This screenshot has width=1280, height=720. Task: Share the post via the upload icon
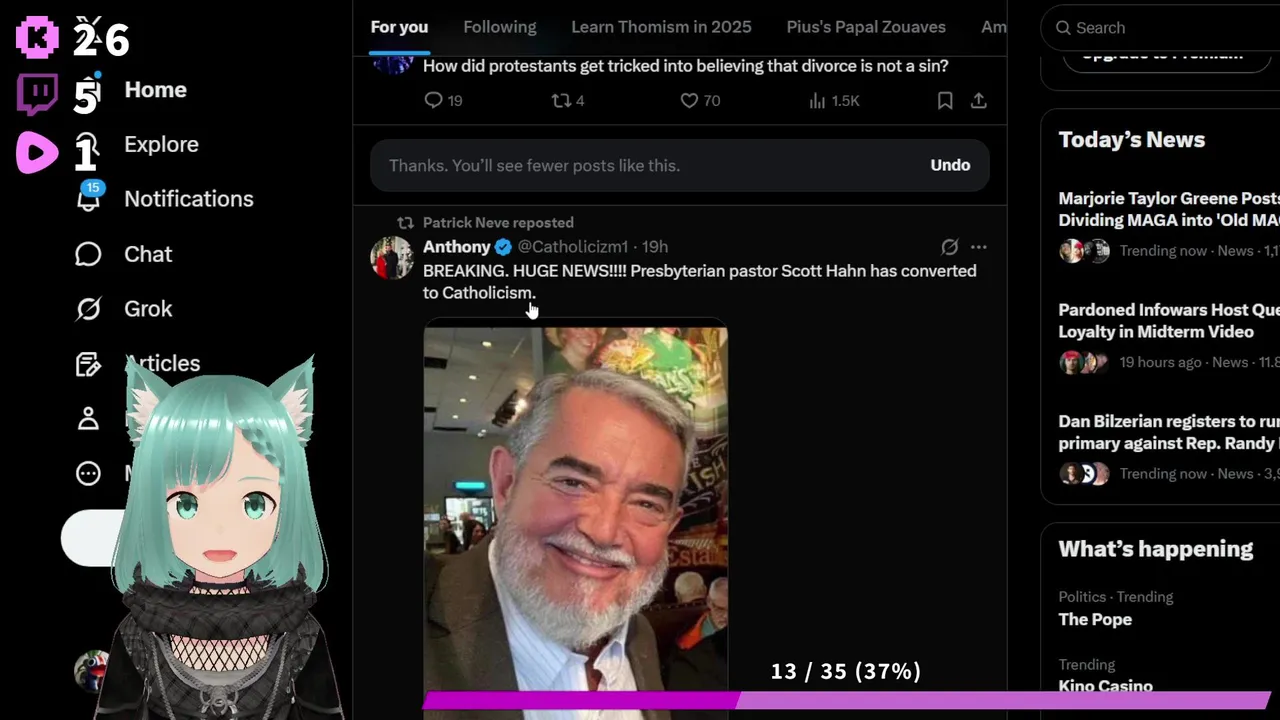(979, 100)
